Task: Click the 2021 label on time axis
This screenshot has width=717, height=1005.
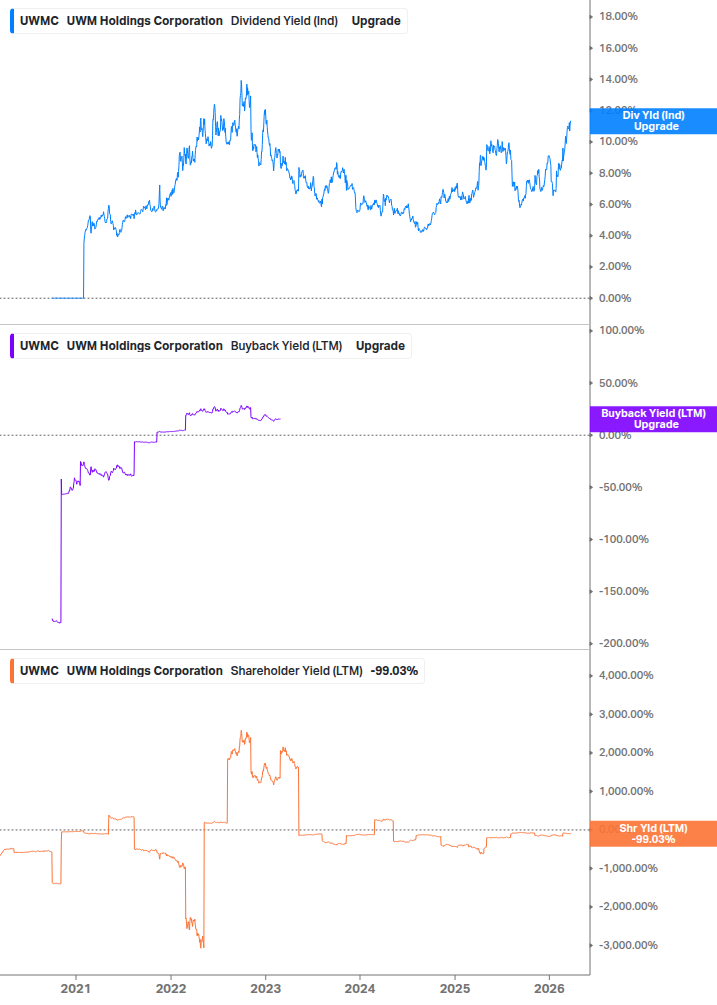Action: [x=76, y=988]
